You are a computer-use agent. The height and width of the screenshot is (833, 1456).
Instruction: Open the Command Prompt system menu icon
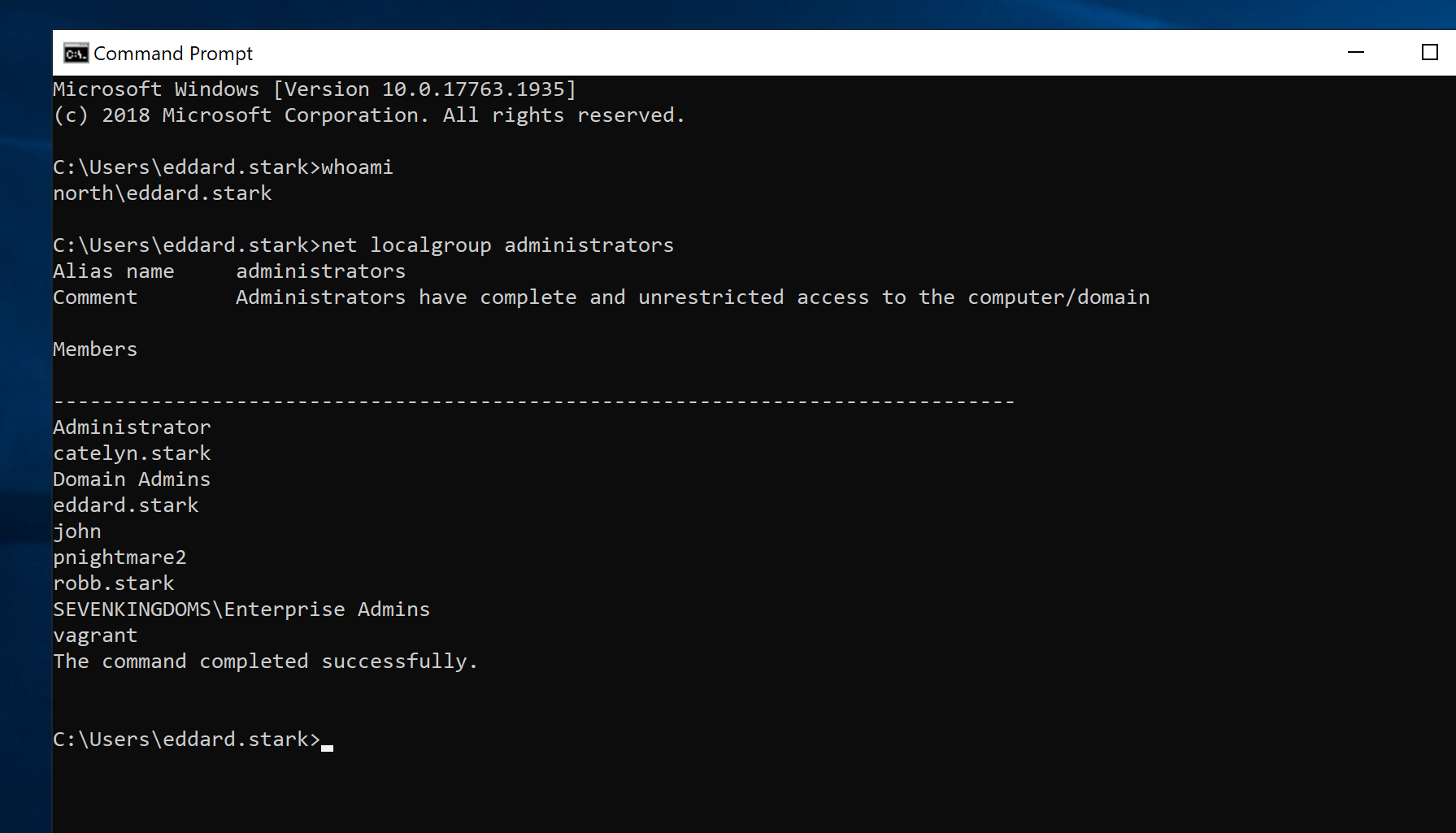76,54
